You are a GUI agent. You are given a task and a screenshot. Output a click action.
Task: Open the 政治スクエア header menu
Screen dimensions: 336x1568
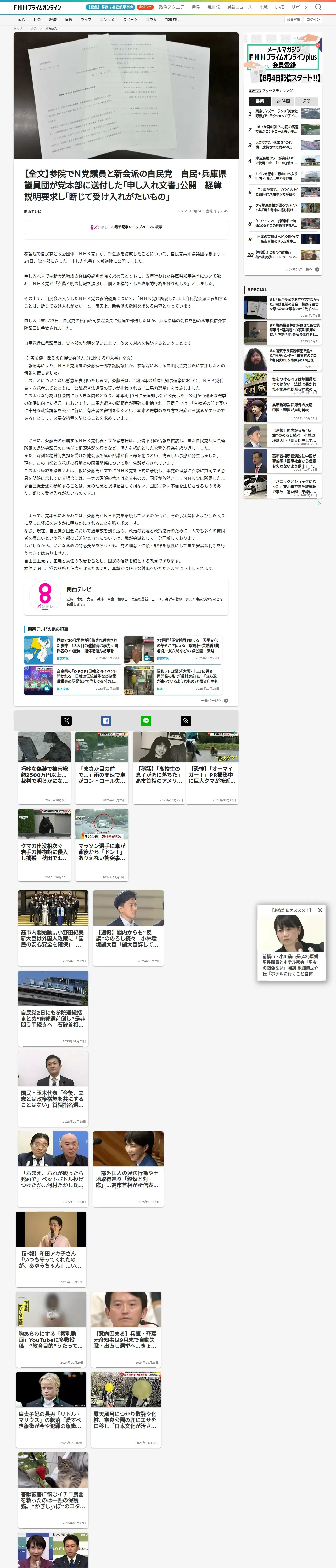point(171,7)
